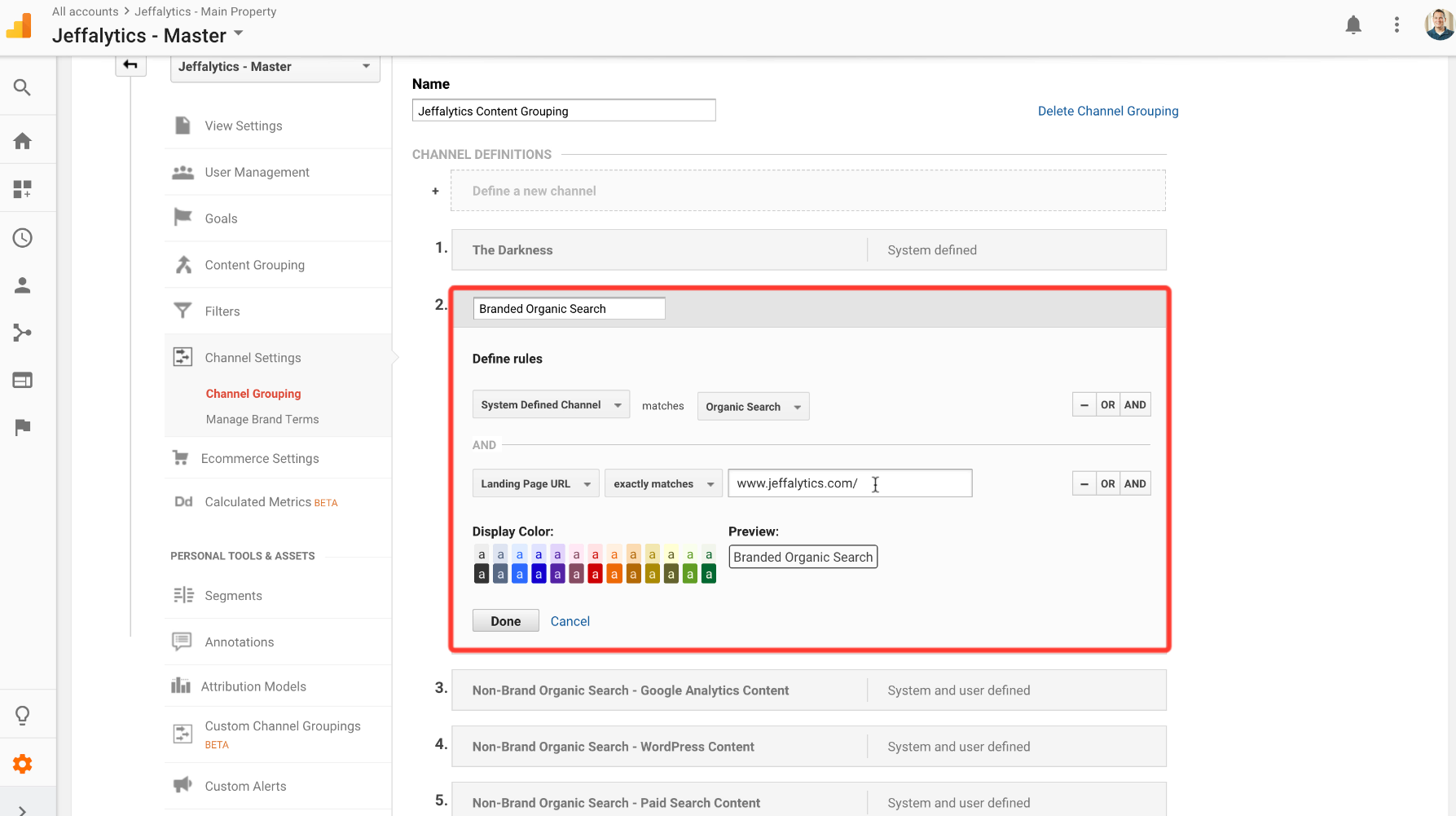1456x816 pixels.
Task: Expand The Darkness channel row
Action: [808, 249]
